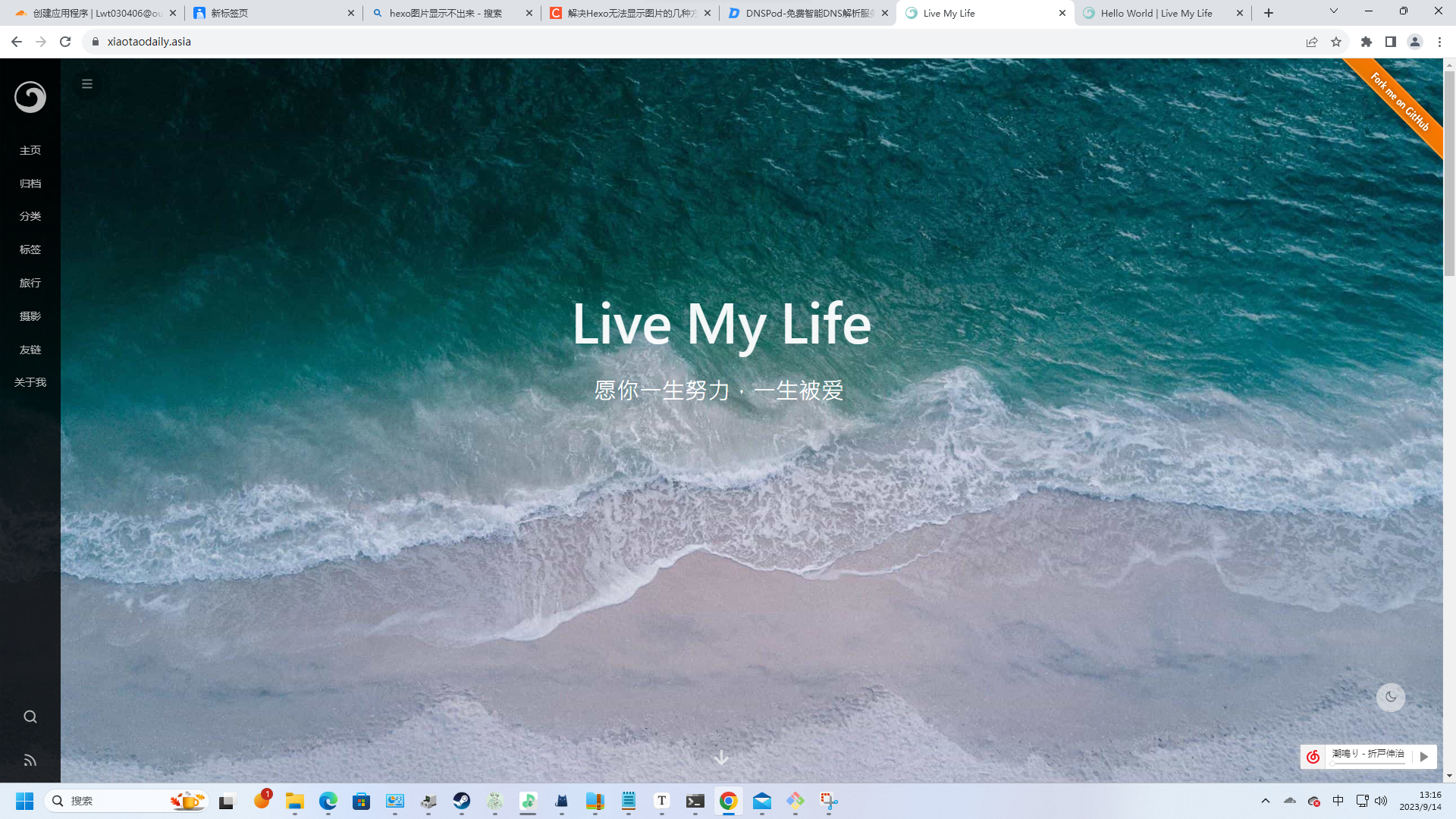1456x819 pixels.
Task: Click the site logo in sidebar
Action: coord(30,97)
